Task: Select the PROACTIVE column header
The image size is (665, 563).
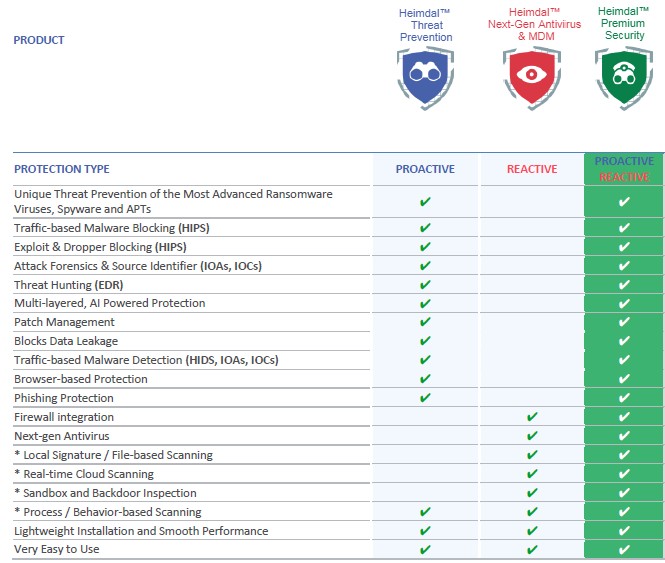Action: (425, 169)
